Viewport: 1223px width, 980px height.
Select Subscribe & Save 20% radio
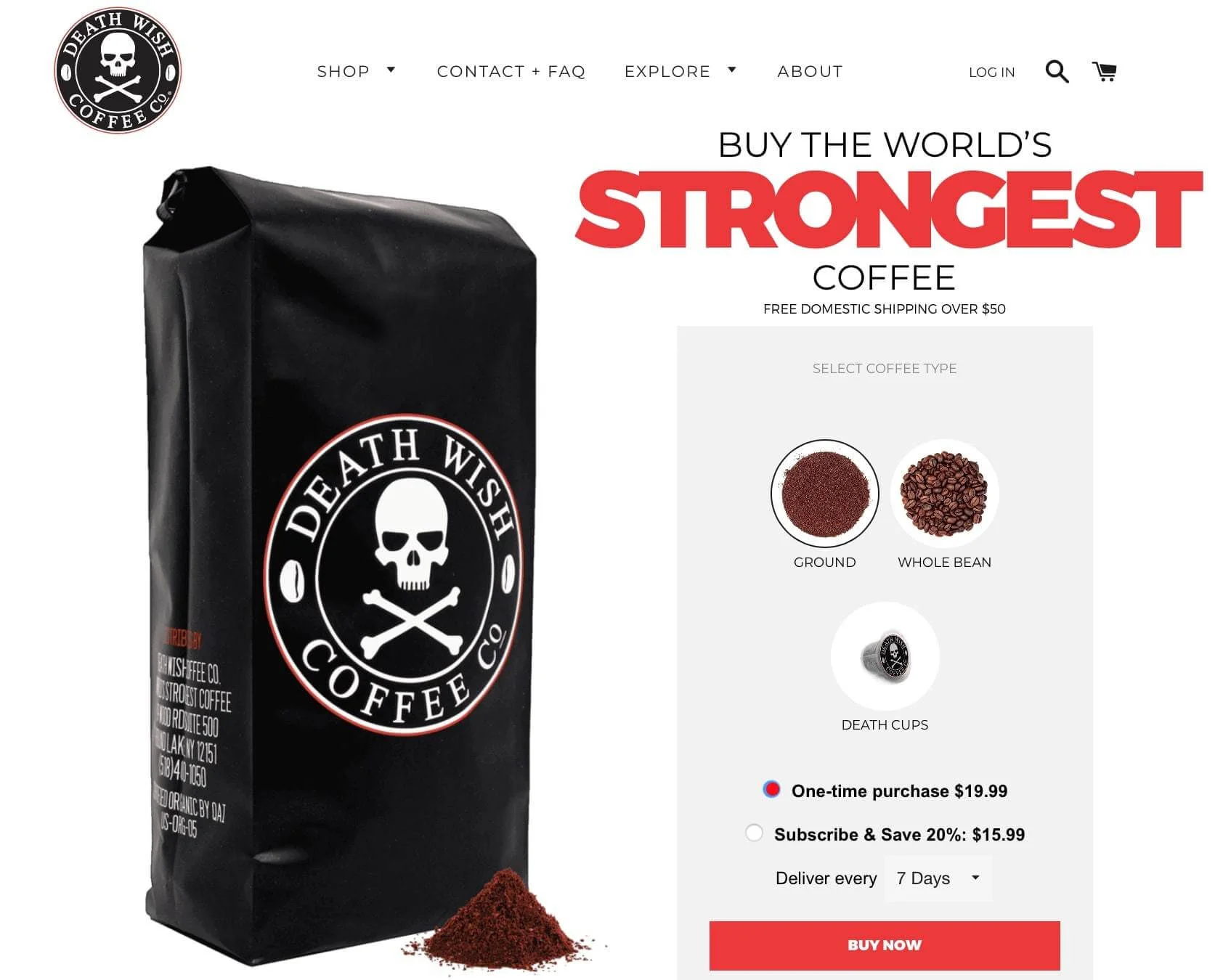754,833
